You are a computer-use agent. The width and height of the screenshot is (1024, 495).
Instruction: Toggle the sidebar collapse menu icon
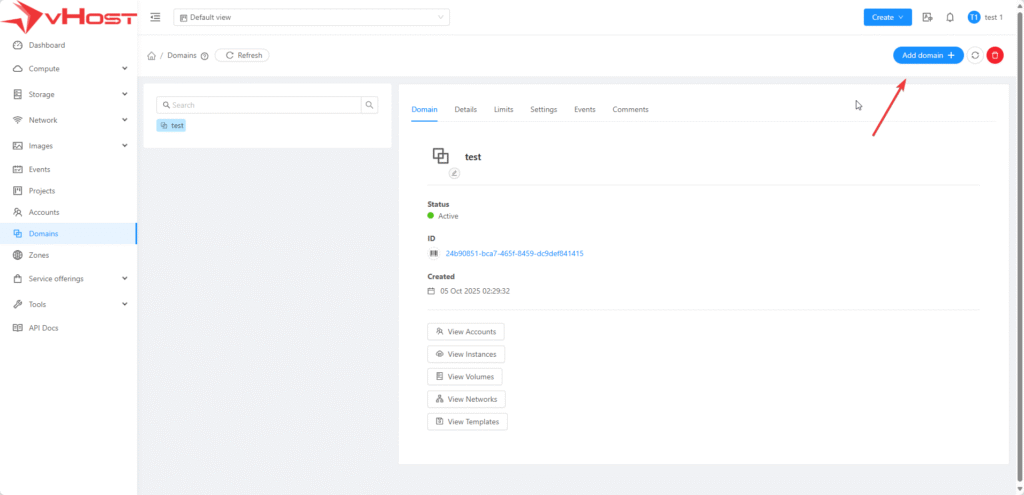pos(155,17)
